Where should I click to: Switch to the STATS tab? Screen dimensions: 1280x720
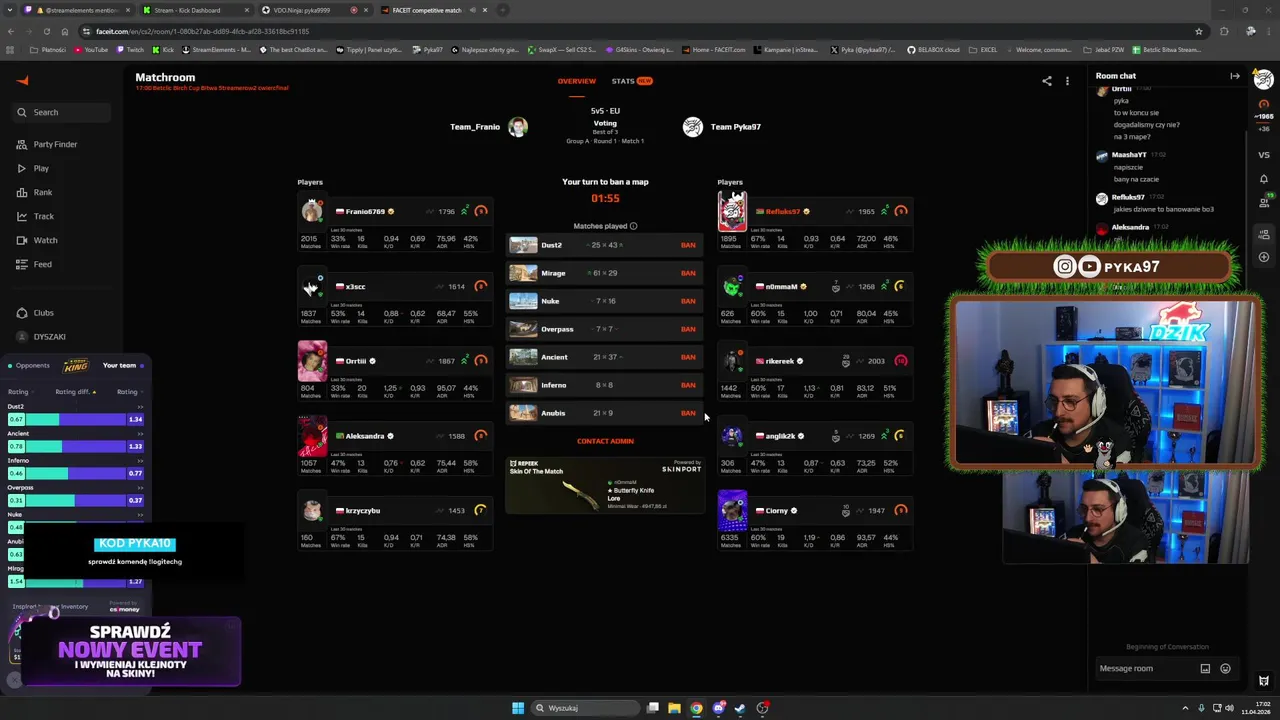coord(631,81)
